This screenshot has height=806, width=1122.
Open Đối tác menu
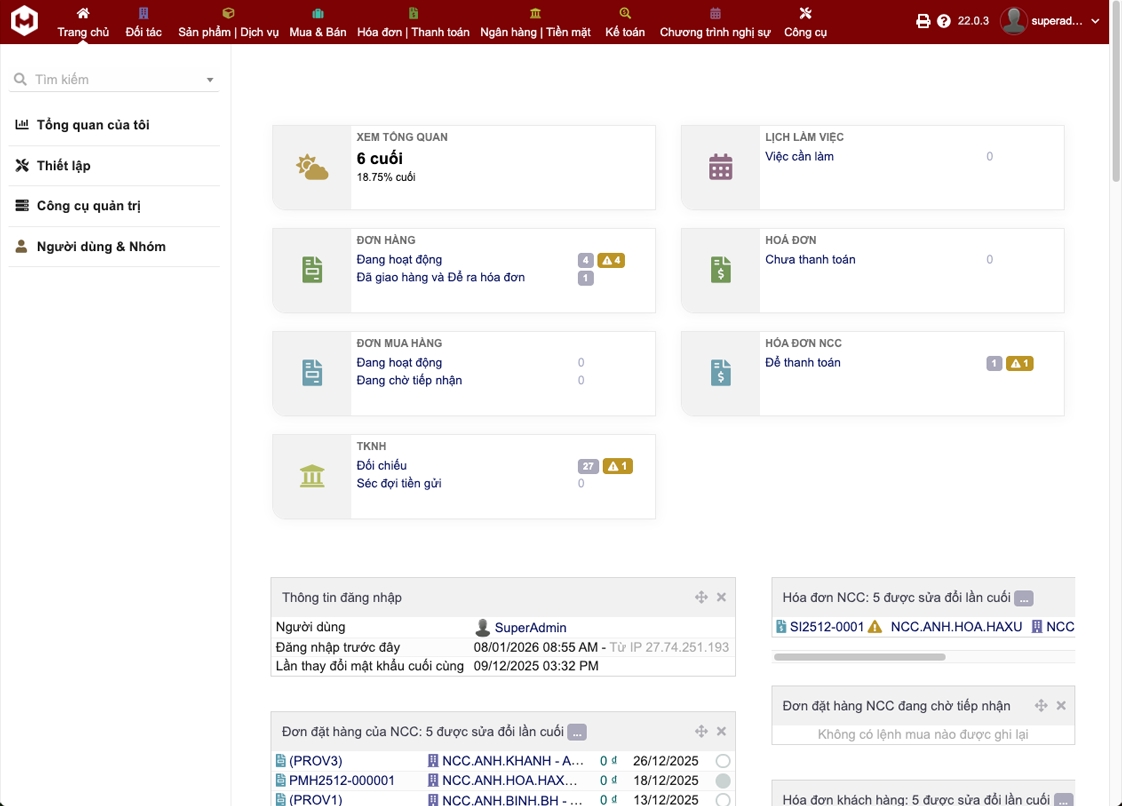[x=143, y=22]
